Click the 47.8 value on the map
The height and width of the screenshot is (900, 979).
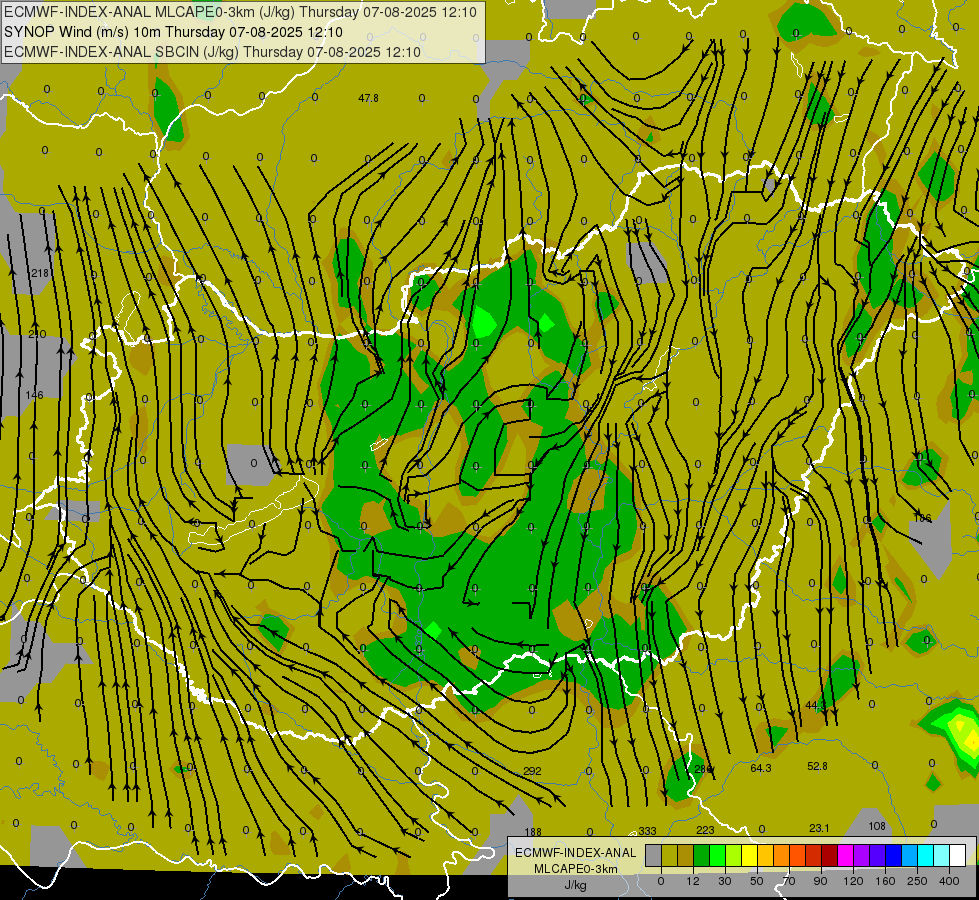pos(368,98)
